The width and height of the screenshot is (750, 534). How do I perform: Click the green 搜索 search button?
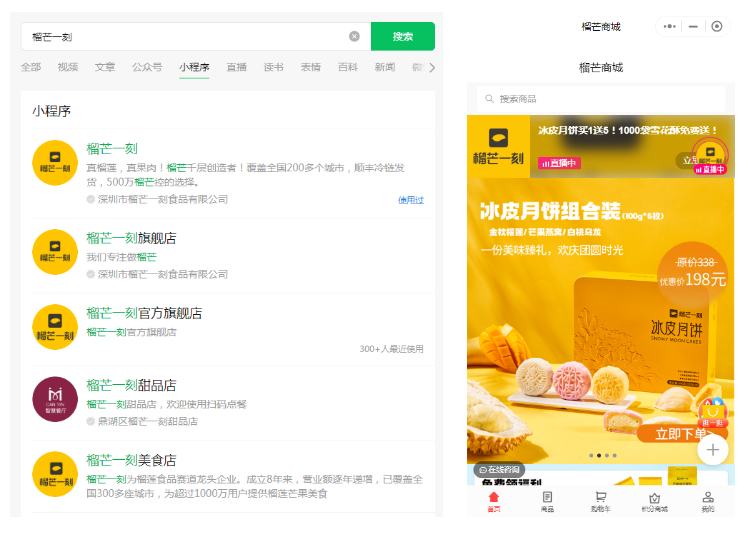tap(402, 37)
